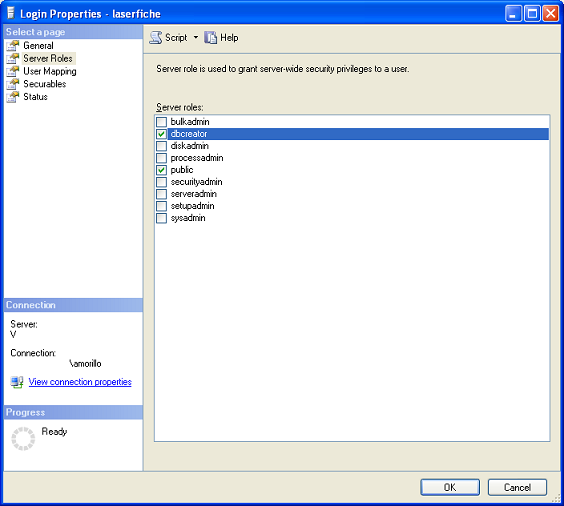This screenshot has height=506, width=564.
Task: Click the Securables page icon
Action: click(x=13, y=84)
